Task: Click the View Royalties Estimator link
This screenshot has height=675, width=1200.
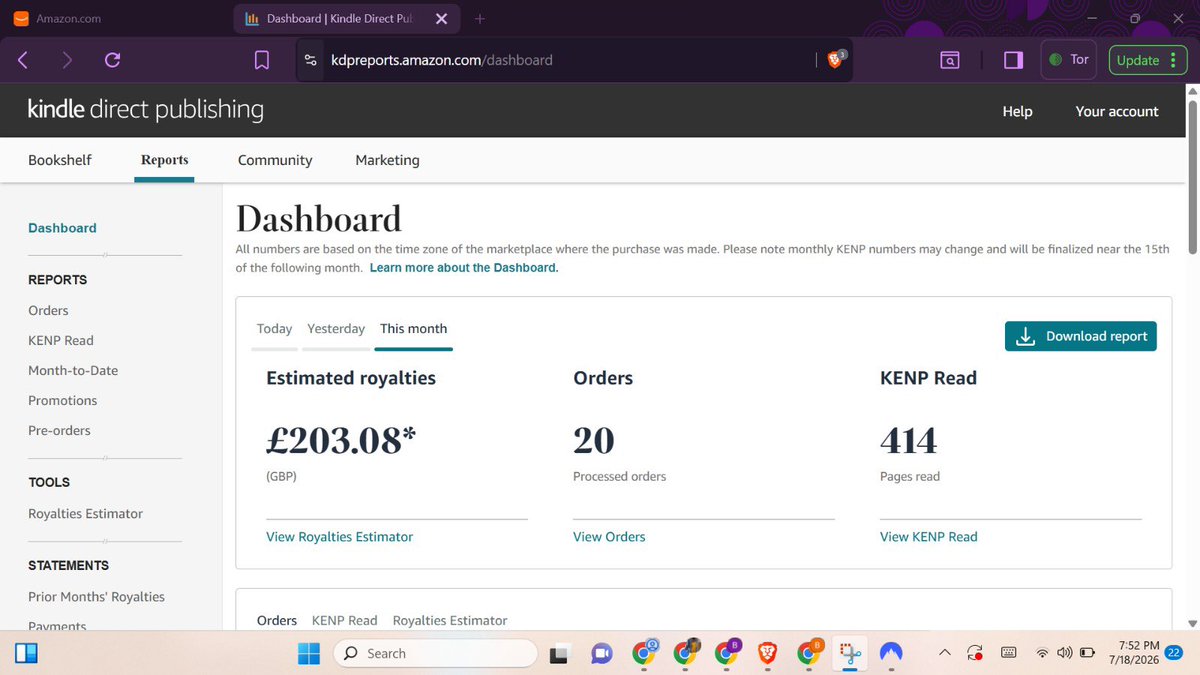Action: [x=339, y=537]
